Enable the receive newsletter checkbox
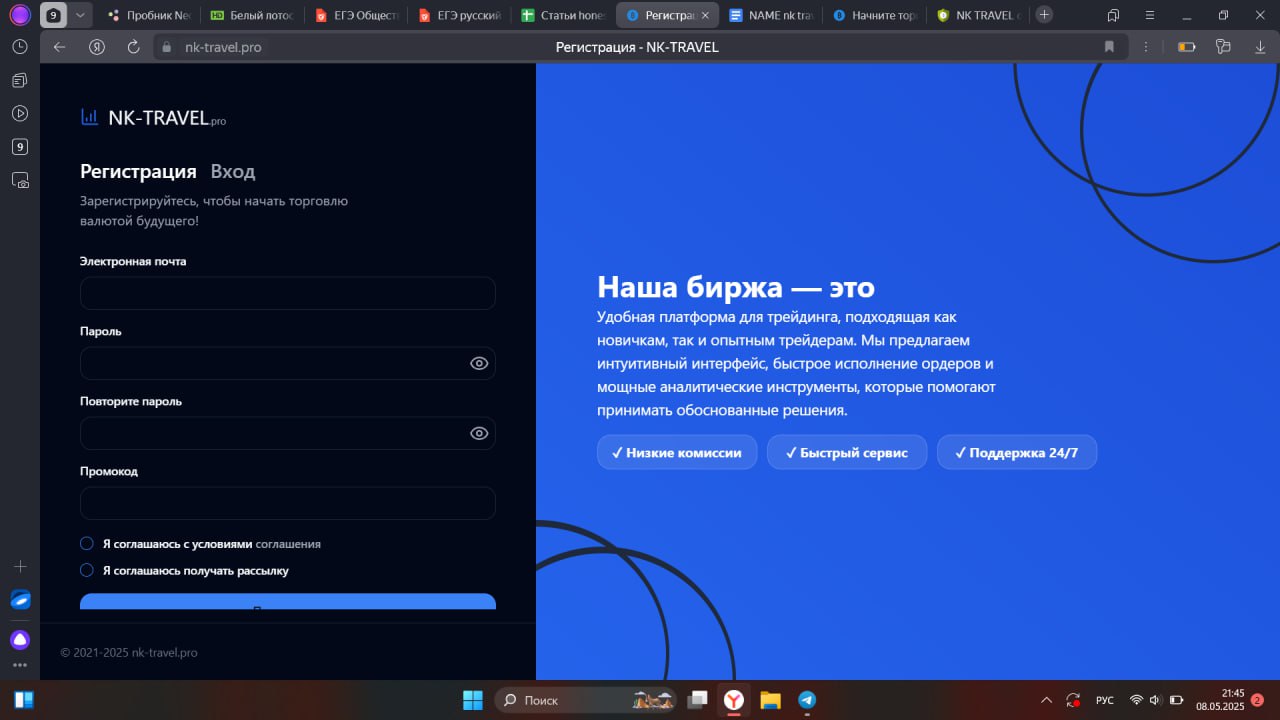The width and height of the screenshot is (1280, 720). pyautogui.click(x=87, y=570)
